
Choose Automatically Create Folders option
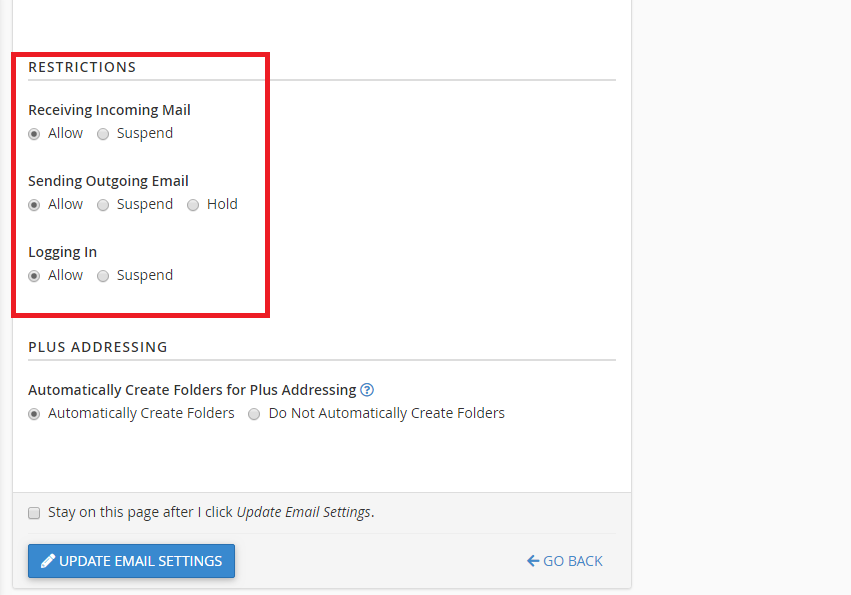click(34, 414)
